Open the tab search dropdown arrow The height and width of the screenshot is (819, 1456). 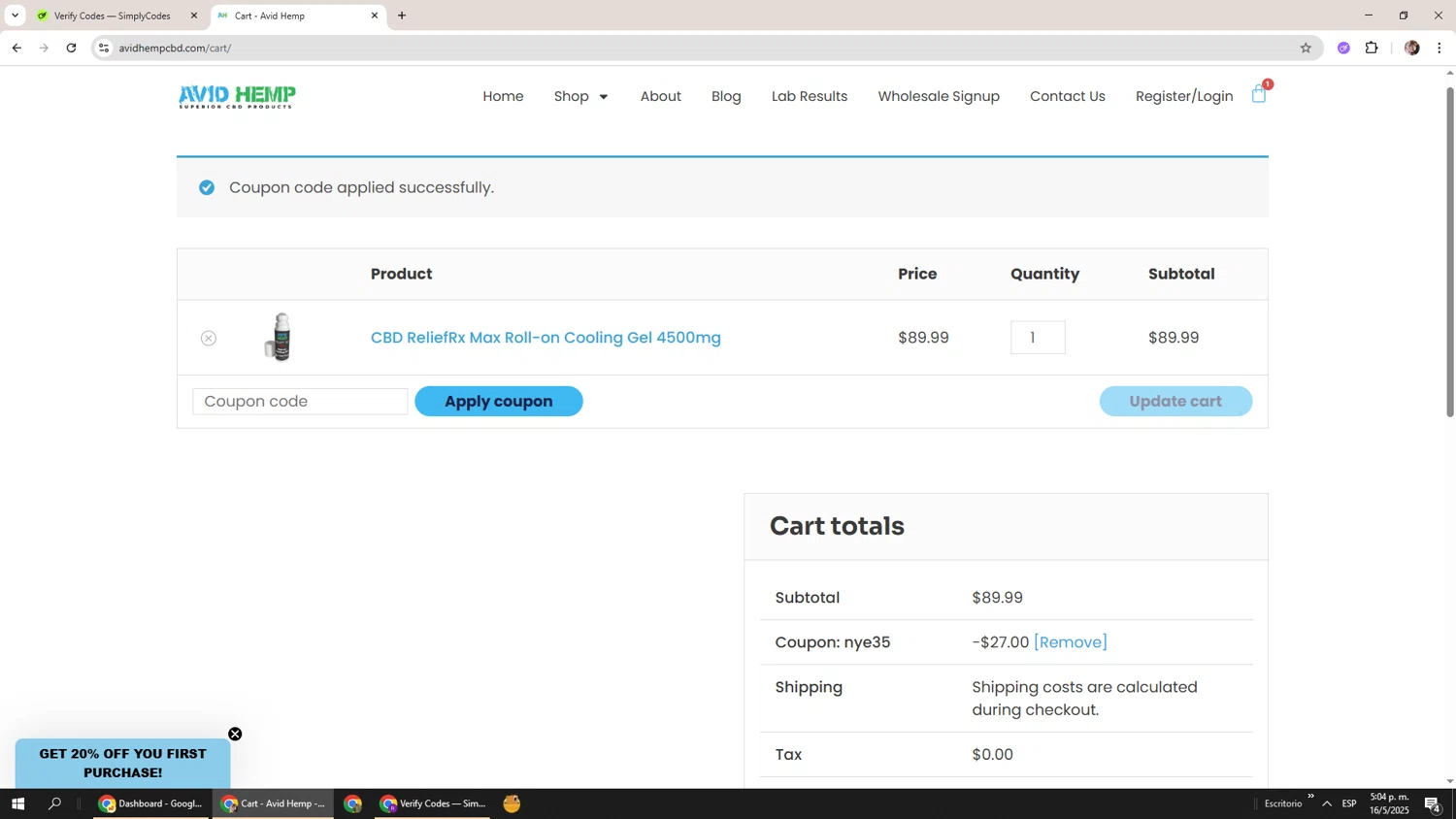[15, 16]
